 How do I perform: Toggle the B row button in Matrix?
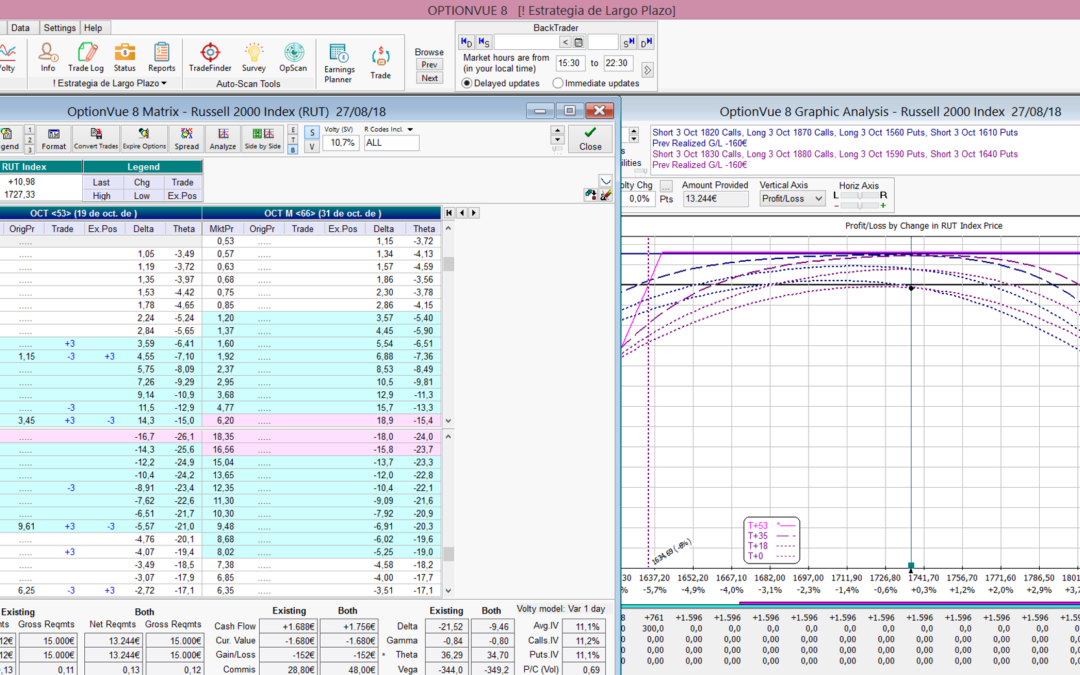[x=293, y=149]
